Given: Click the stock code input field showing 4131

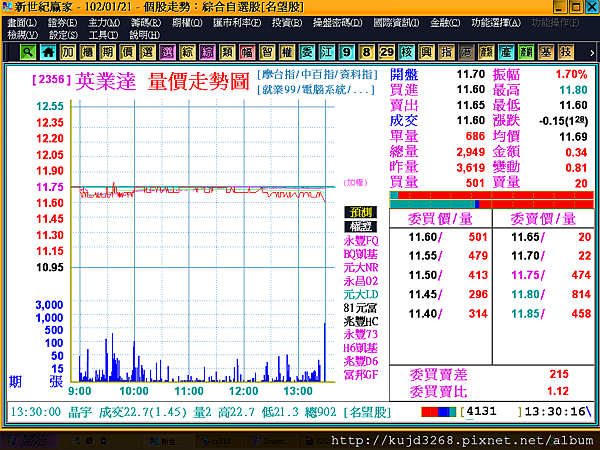Looking at the screenshot, I should point(491,412).
